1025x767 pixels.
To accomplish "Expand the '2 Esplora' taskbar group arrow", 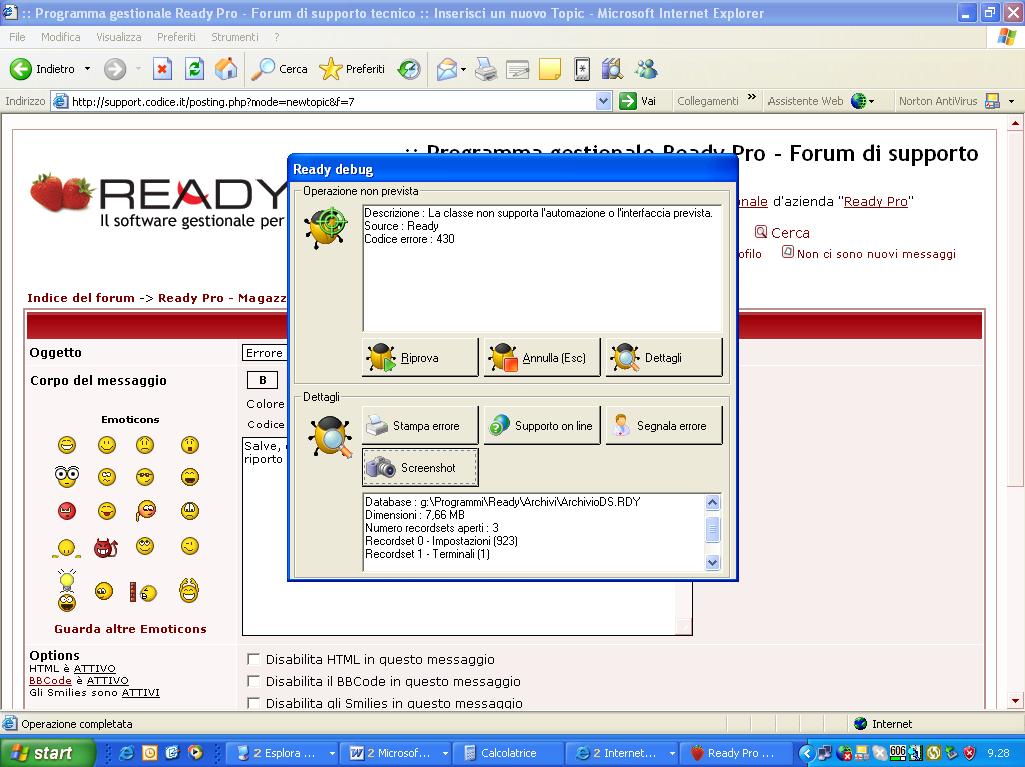I will click(332, 753).
